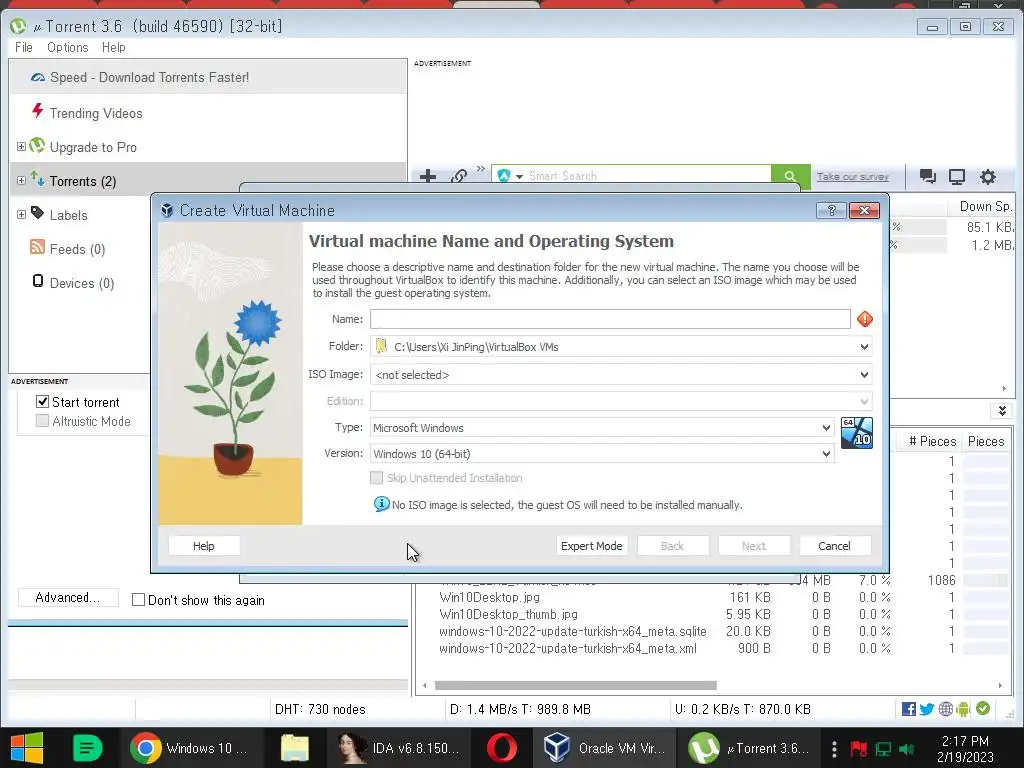The width and height of the screenshot is (1024, 768).
Task: Click the Name field error warning icon
Action: coord(865,319)
